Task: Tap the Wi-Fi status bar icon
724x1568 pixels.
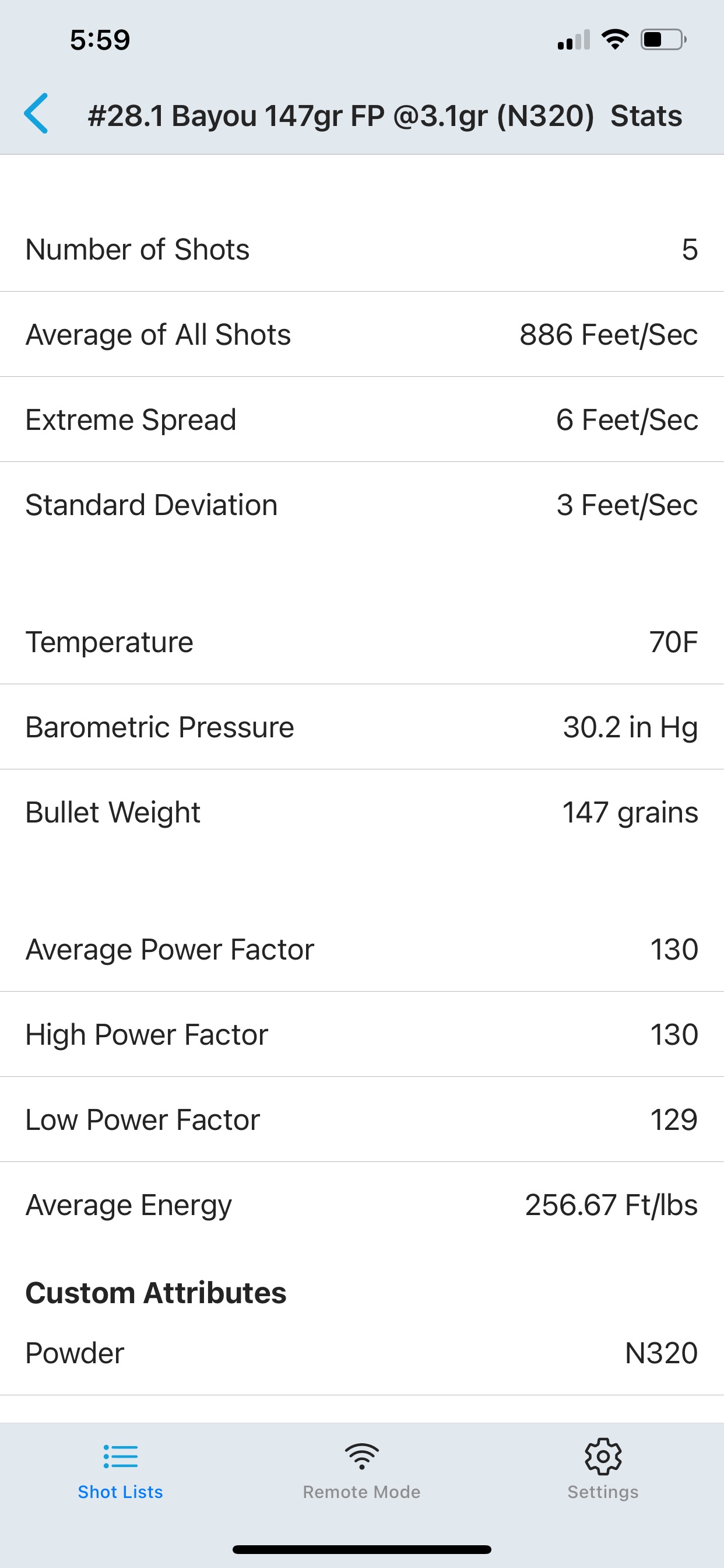Action: pos(614,40)
